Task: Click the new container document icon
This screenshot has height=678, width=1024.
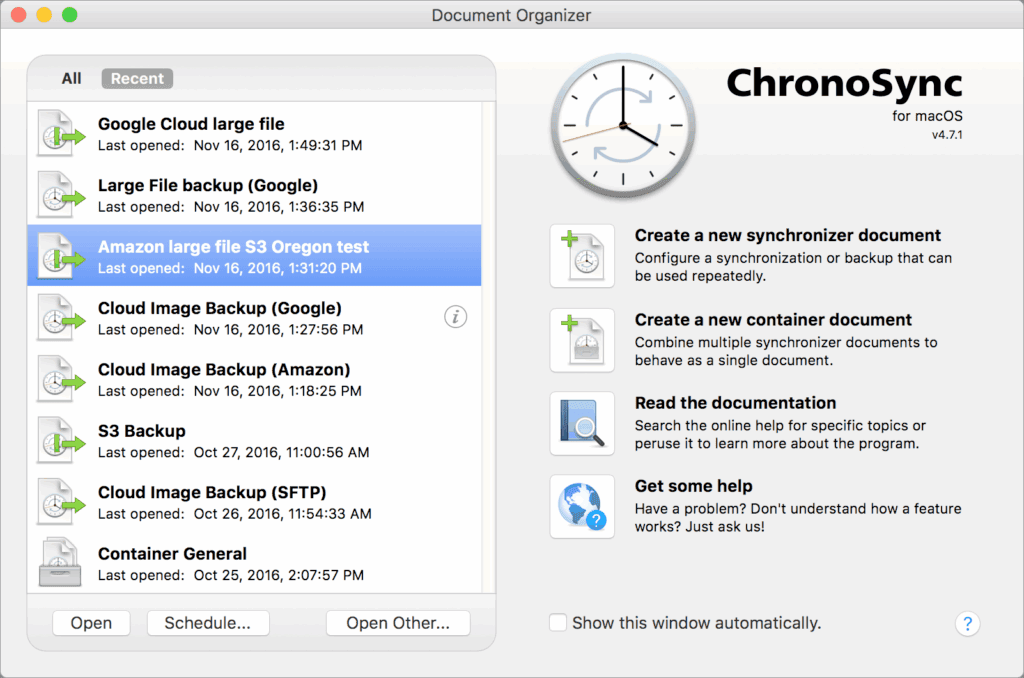Action: coord(582,340)
